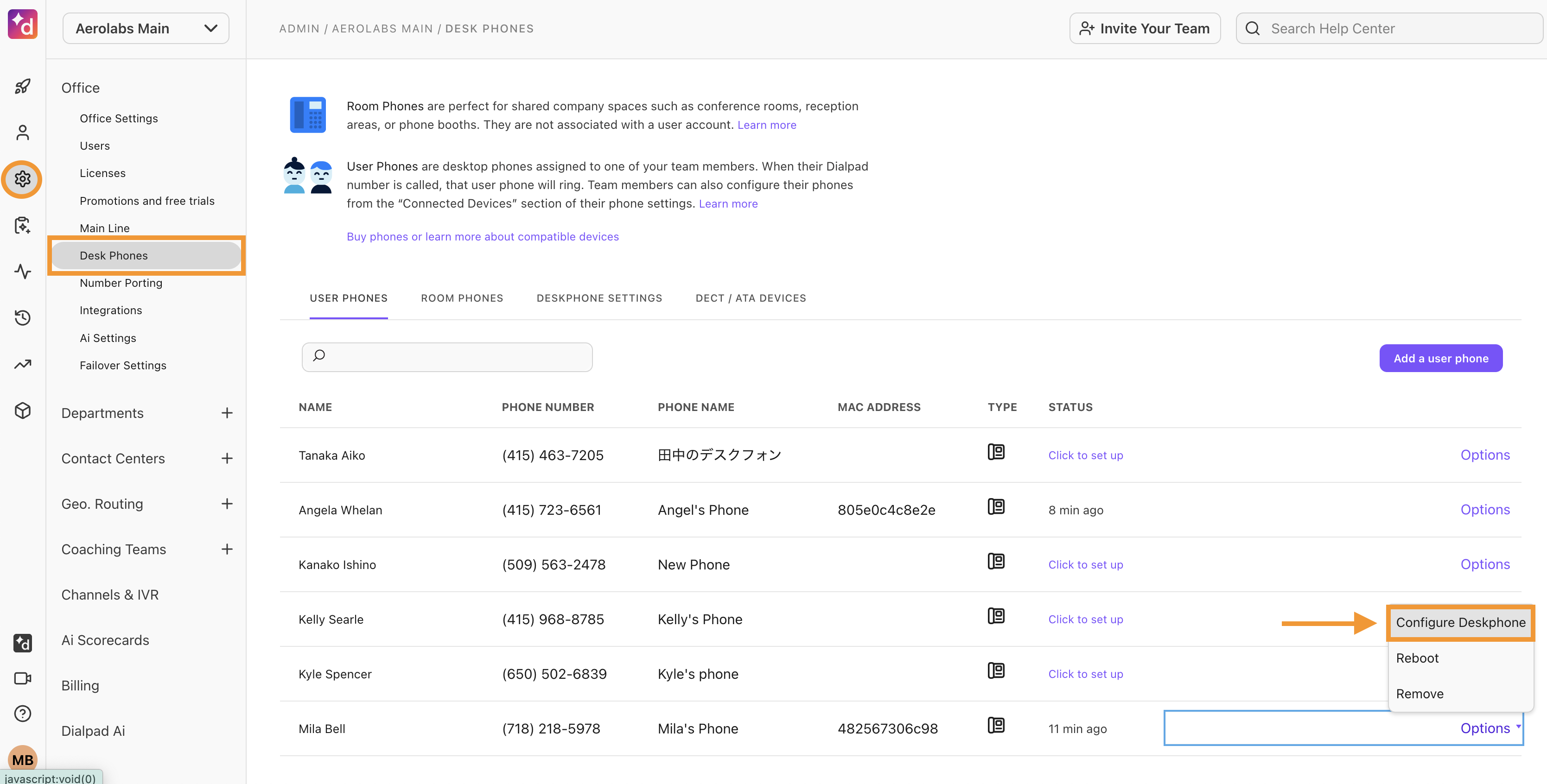Click the Add a user phone button
This screenshot has width=1547, height=784.
[x=1441, y=358]
